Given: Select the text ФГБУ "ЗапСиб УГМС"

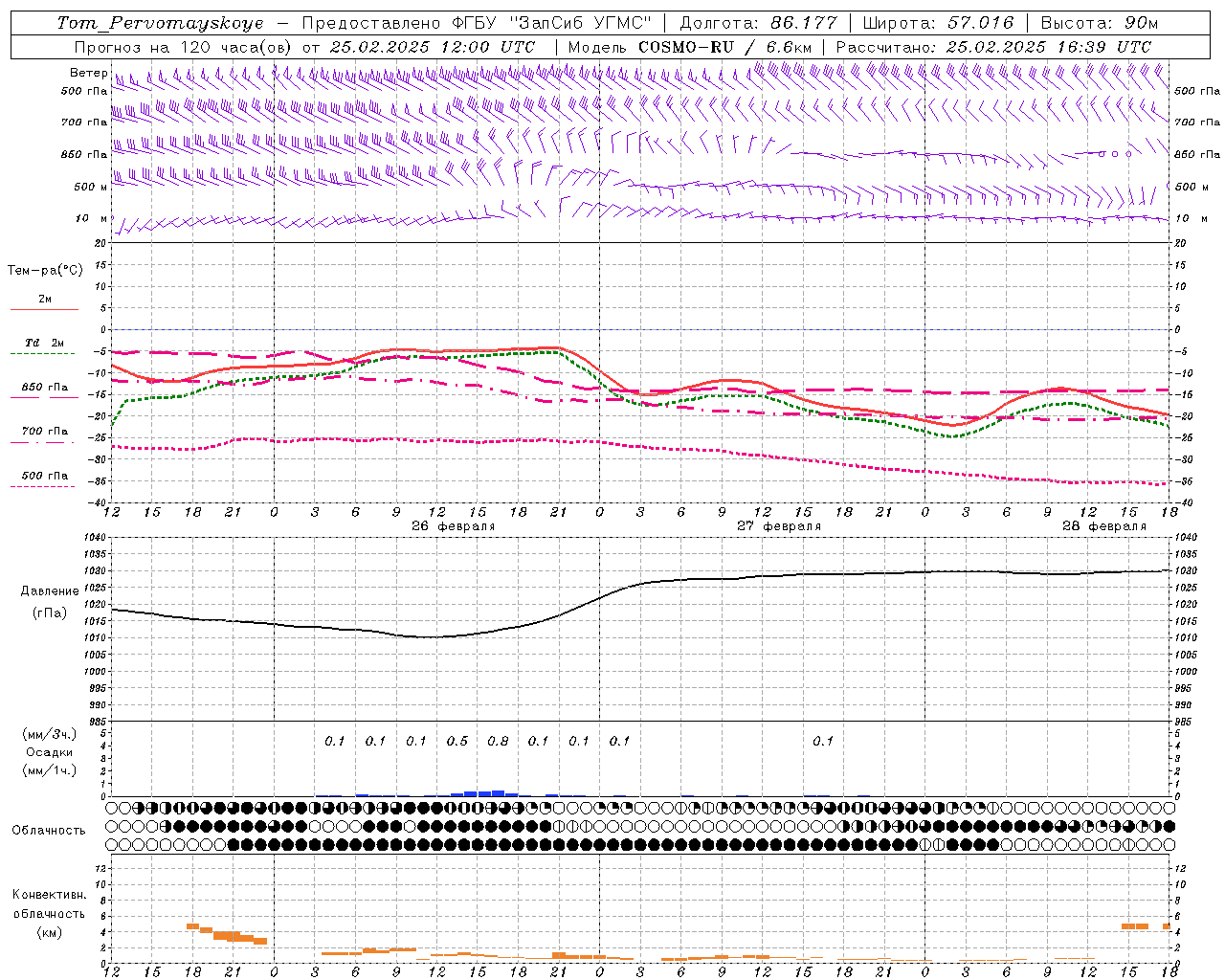Looking at the screenshot, I should coord(550,23).
